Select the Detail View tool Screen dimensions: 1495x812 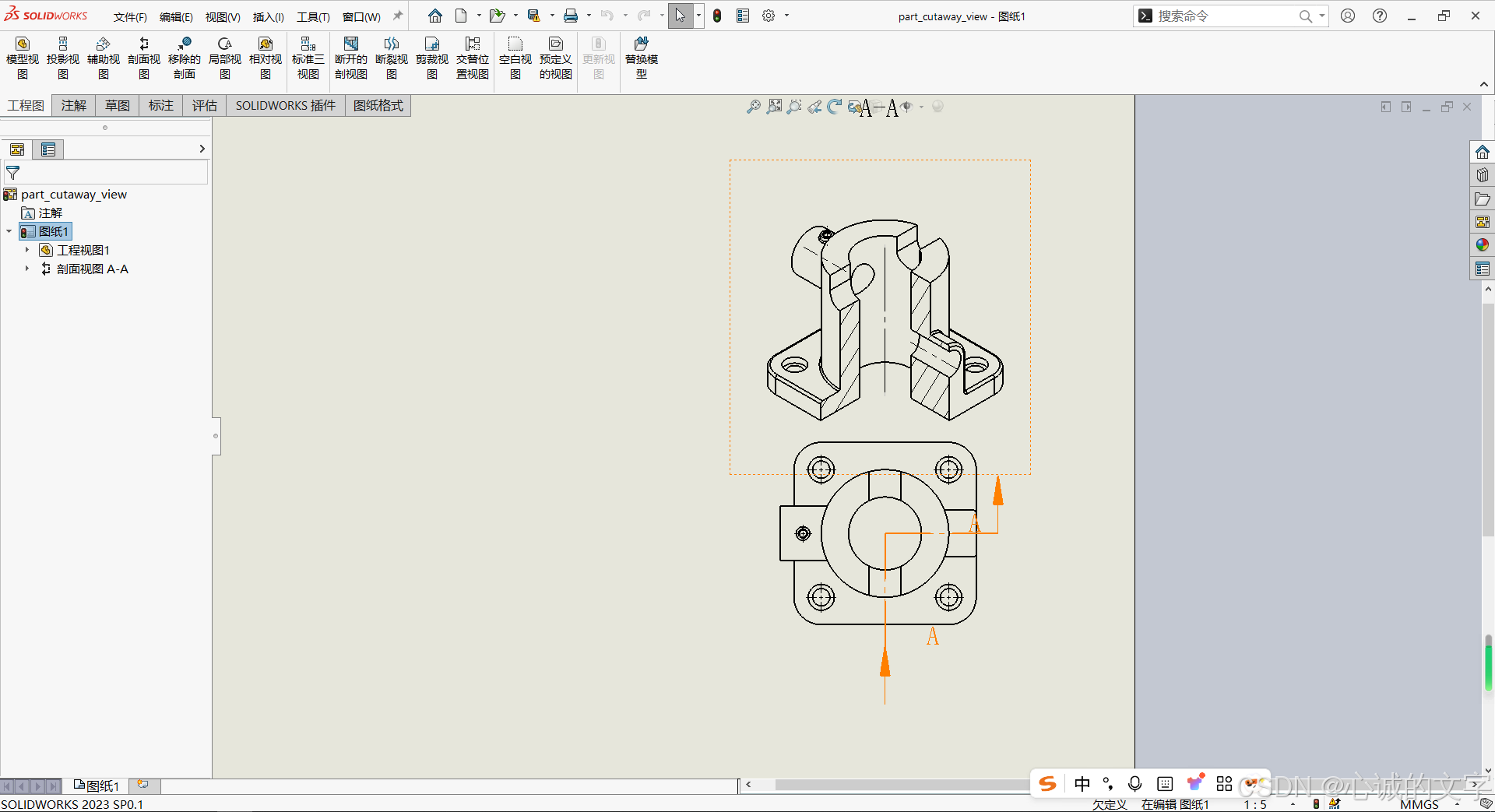[225, 58]
